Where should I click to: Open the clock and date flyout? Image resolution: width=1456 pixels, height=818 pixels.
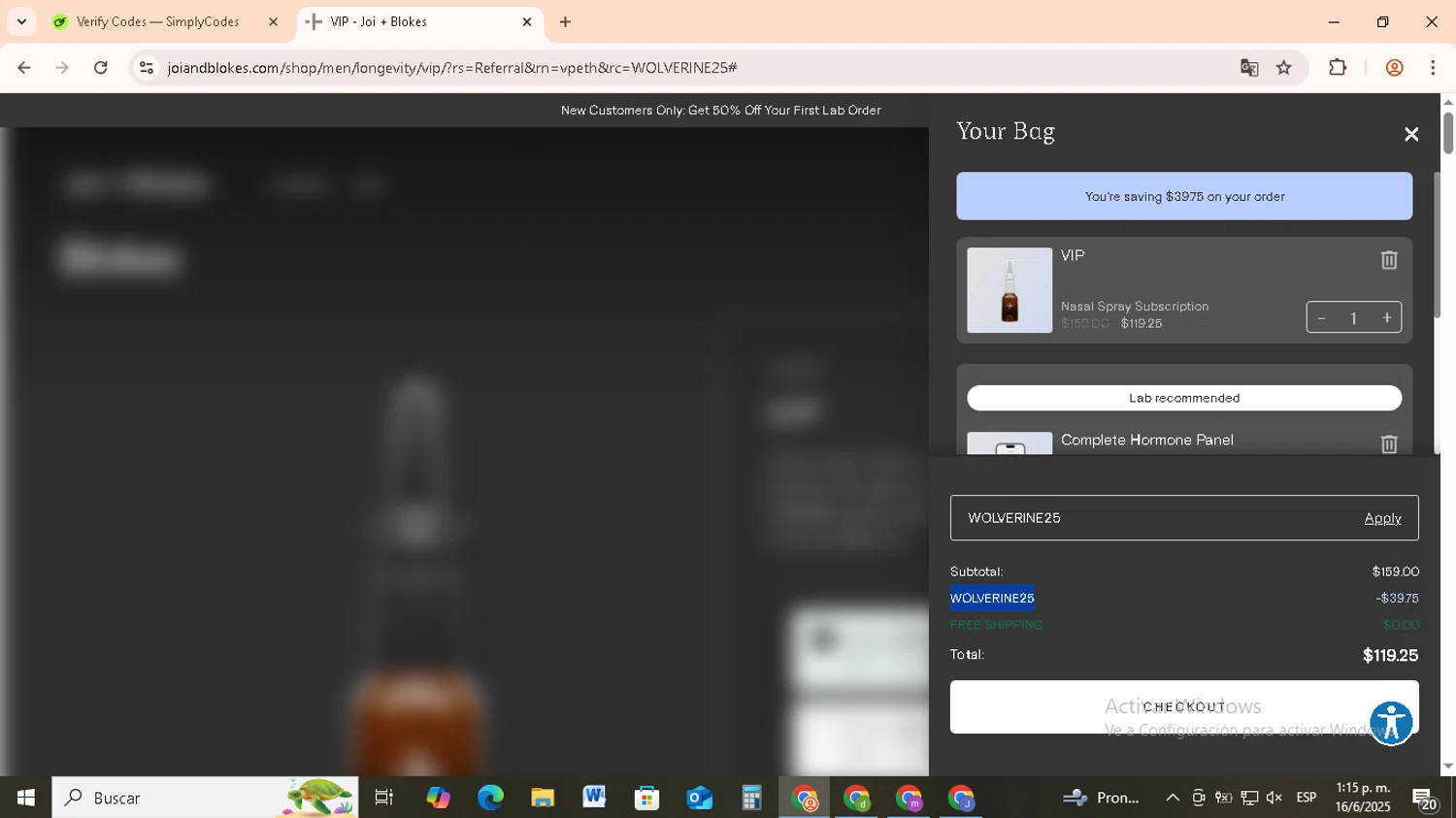1363,798
